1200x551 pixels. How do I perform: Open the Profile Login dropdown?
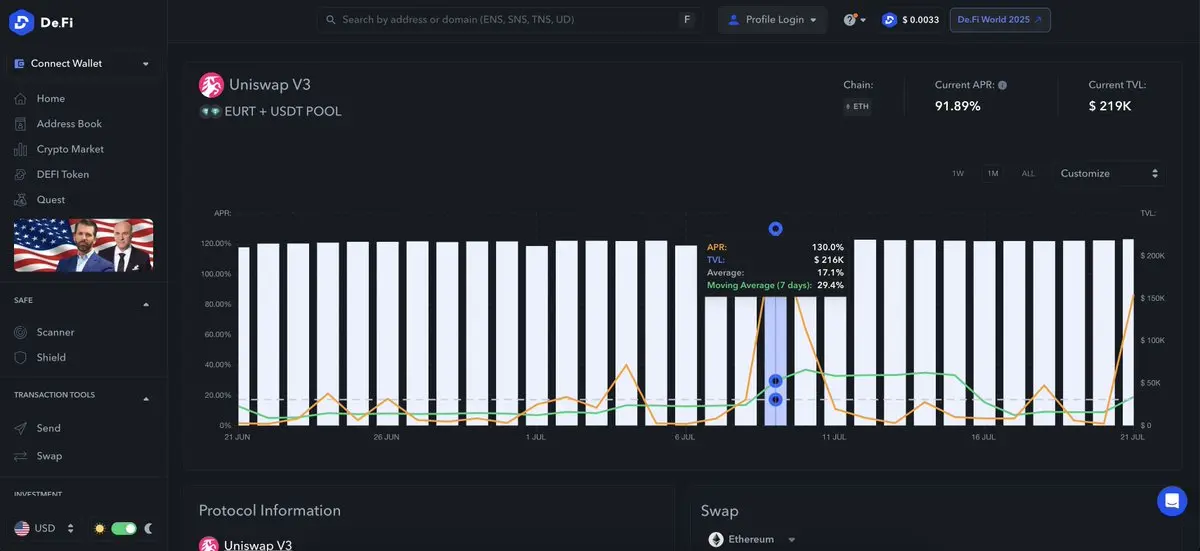772,20
